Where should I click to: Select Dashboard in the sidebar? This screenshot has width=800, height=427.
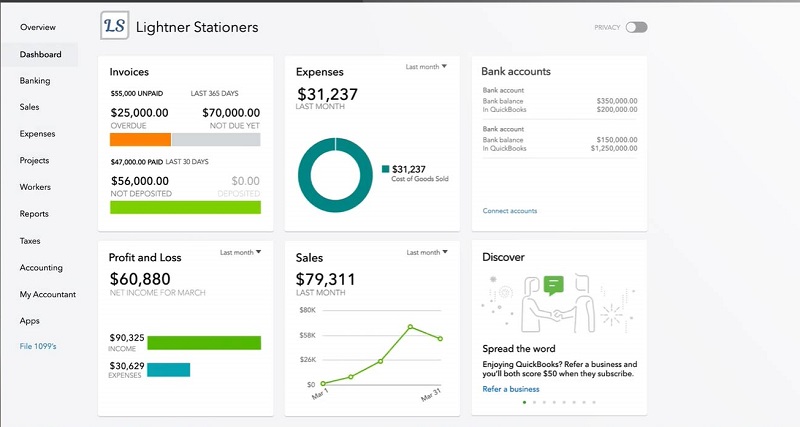(40, 55)
